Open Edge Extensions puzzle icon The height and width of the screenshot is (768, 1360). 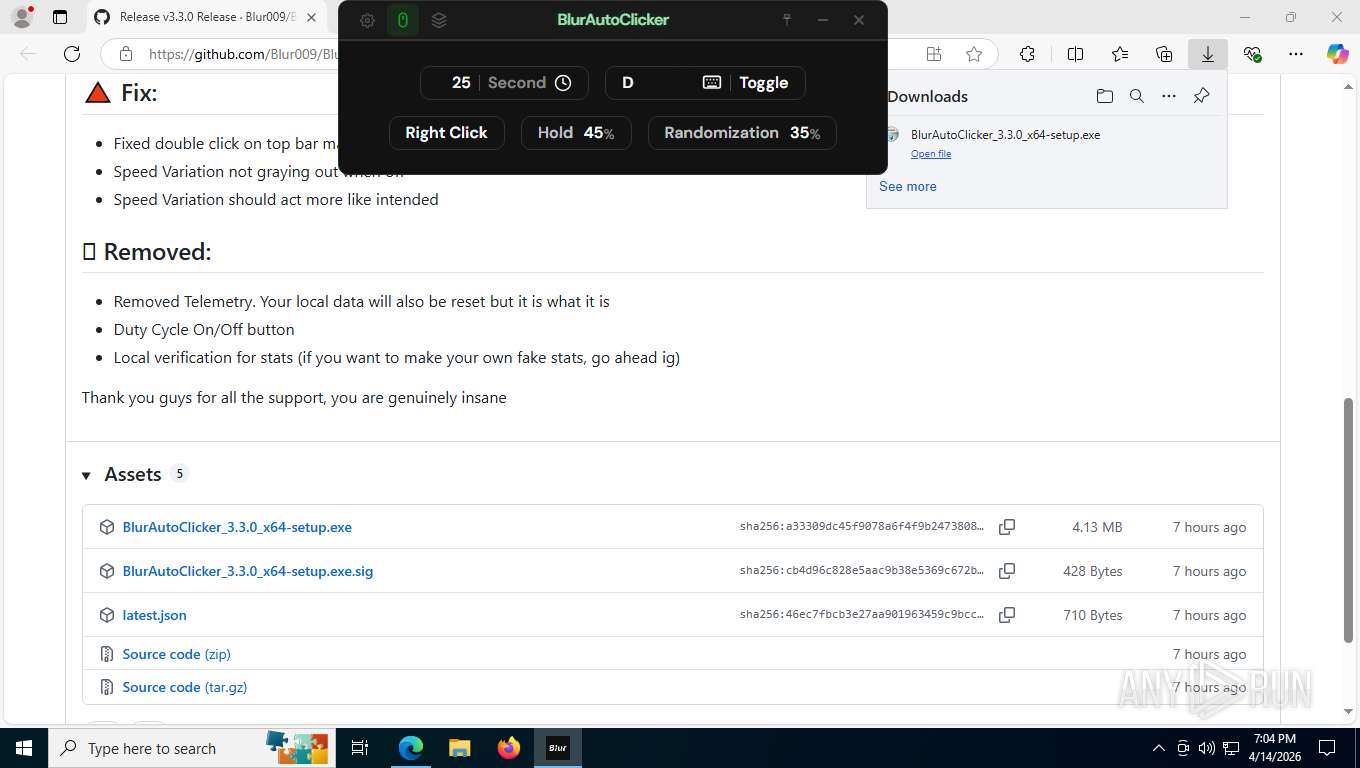click(1027, 54)
